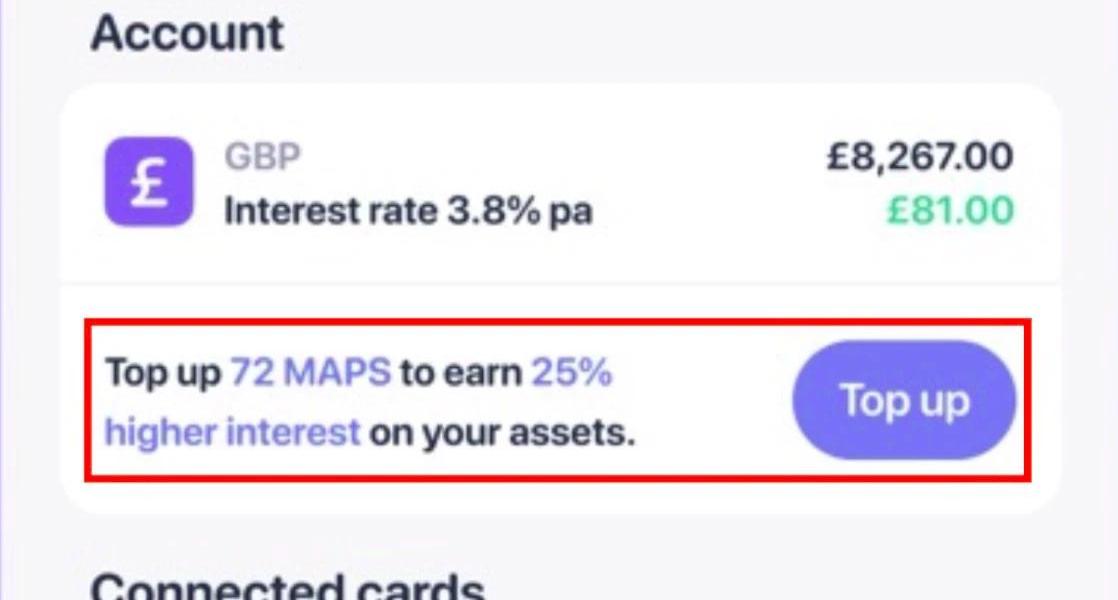Viewport: 1118px width, 600px height.
Task: Tap the GBP currency label
Action: 262,157
